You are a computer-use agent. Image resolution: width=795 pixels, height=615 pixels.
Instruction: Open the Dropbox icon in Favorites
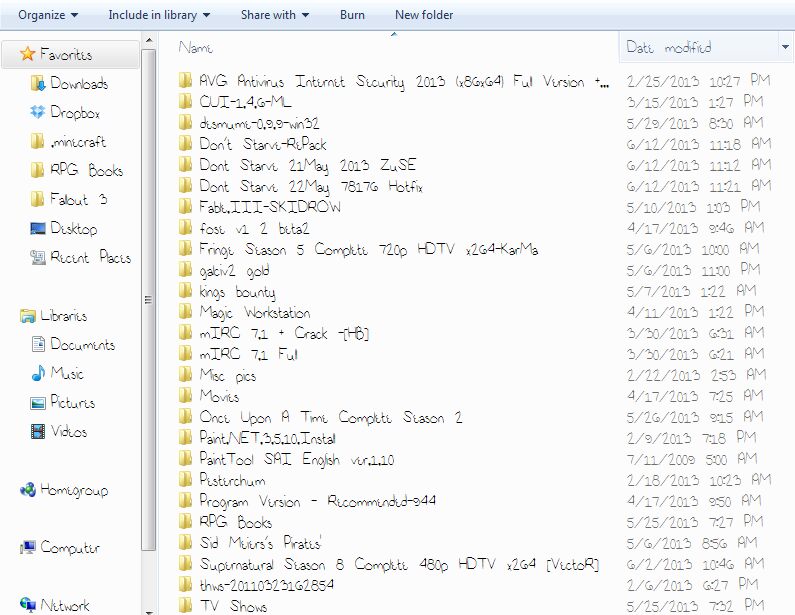(x=38, y=112)
